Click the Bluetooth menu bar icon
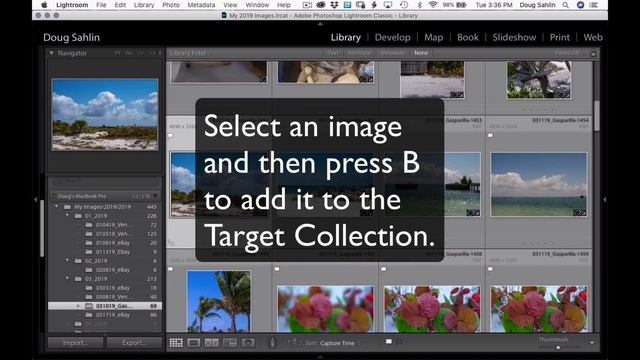This screenshot has width=640, height=360. pos(420,5)
